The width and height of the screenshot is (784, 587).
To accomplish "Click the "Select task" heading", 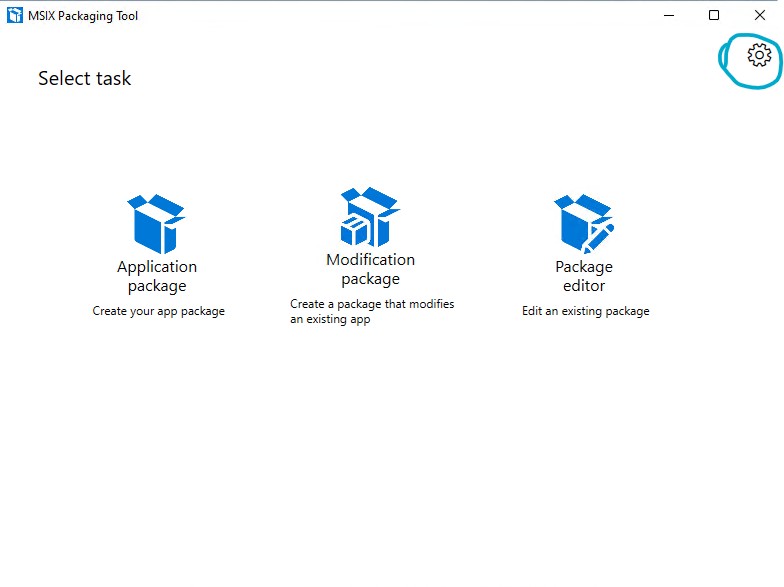I will pos(84,78).
